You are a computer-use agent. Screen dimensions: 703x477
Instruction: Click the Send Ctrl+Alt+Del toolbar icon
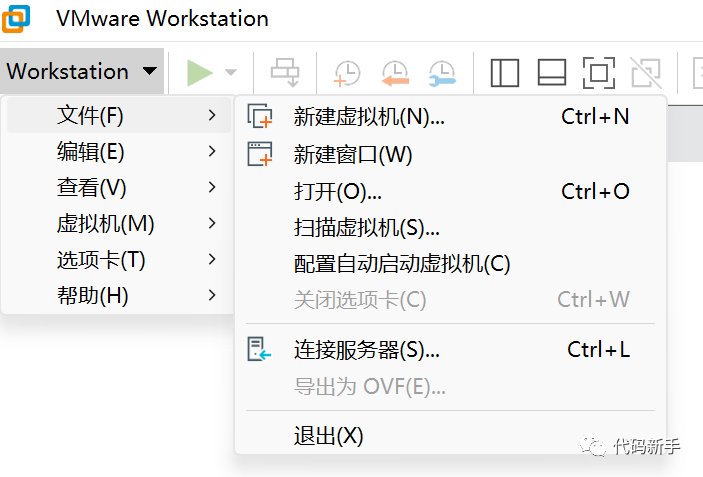point(285,72)
